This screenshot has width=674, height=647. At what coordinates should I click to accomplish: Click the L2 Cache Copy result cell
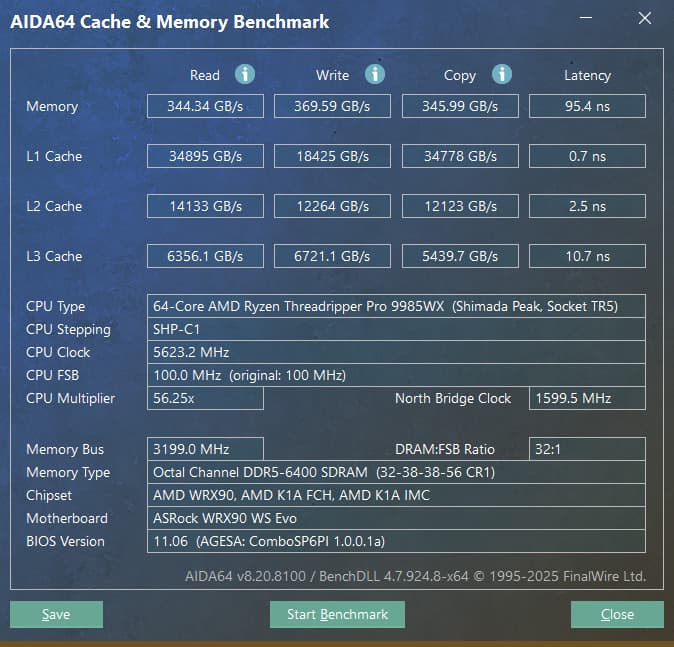click(x=461, y=206)
